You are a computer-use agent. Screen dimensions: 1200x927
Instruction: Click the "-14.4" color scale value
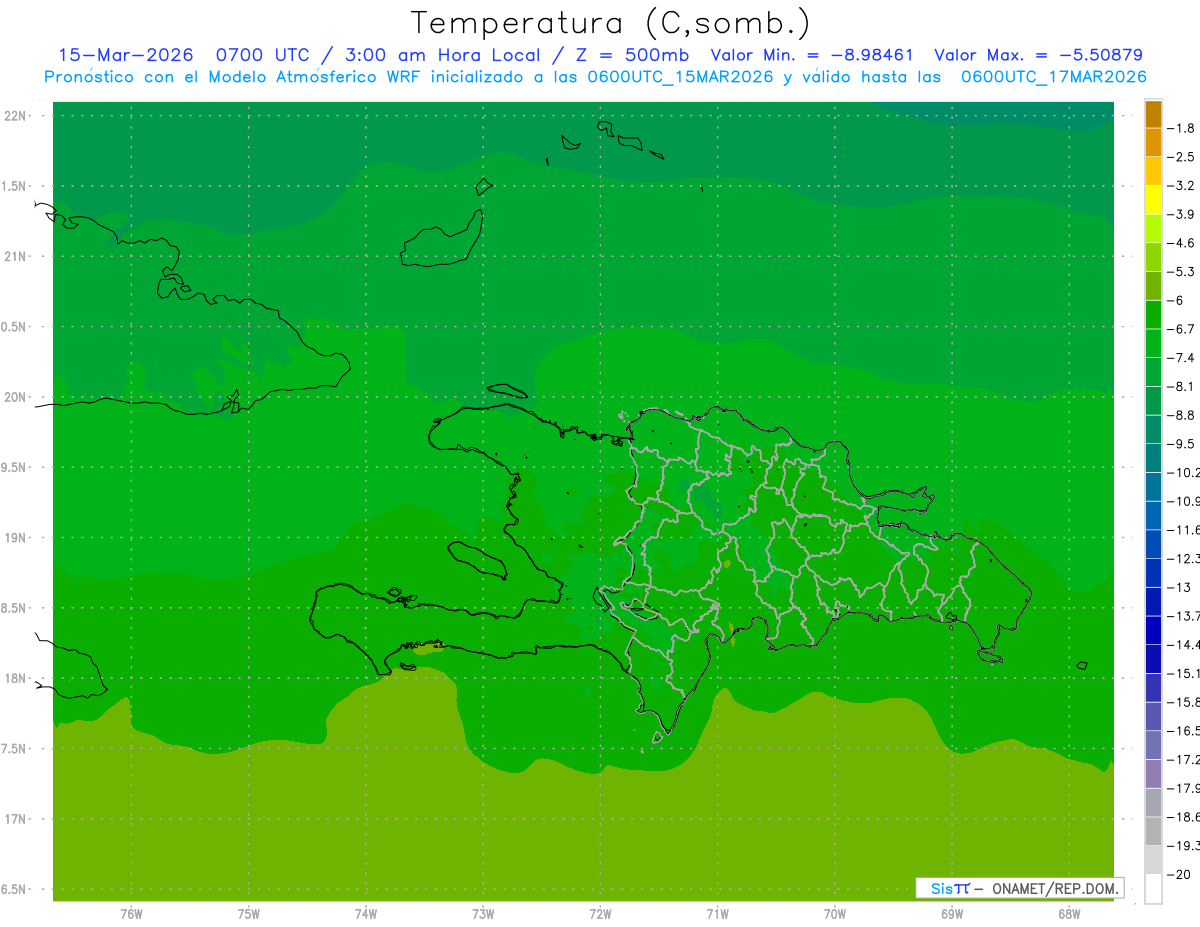1184,645
